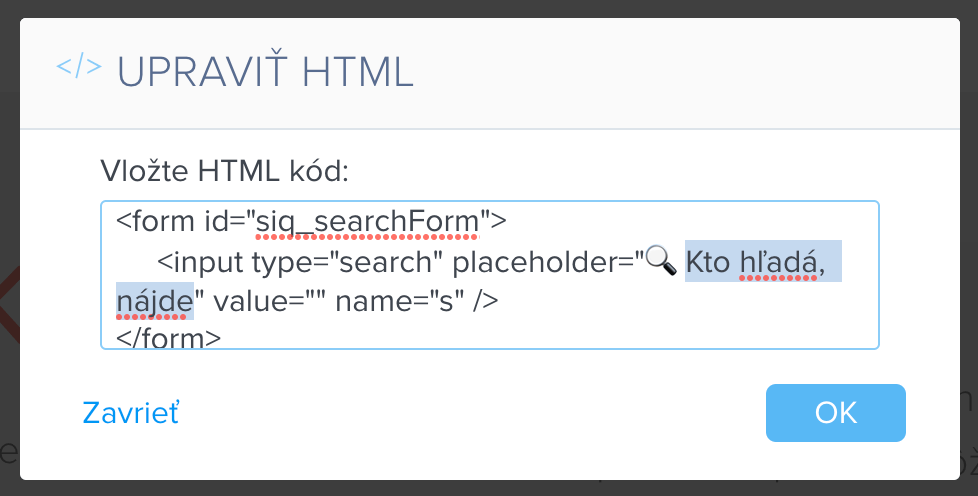Place cursor on the placeholder attribute
The height and width of the screenshot is (496, 978).
[x=540, y=262]
